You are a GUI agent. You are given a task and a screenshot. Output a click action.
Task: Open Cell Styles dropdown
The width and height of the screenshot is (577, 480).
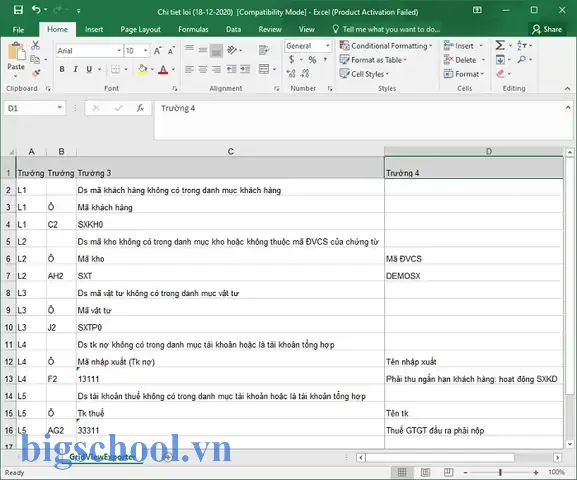[364, 74]
